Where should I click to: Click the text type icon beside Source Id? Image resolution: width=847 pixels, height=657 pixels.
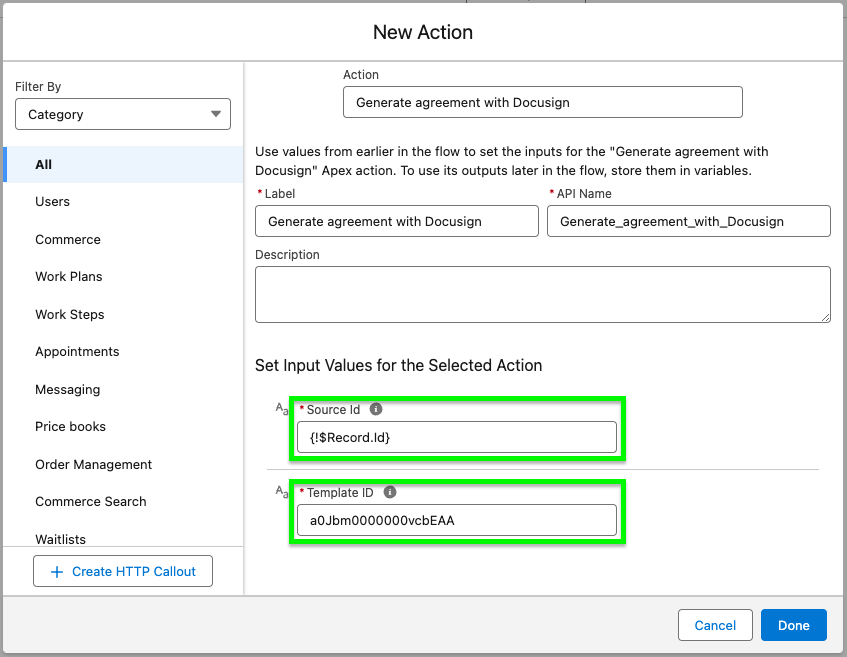click(281, 408)
